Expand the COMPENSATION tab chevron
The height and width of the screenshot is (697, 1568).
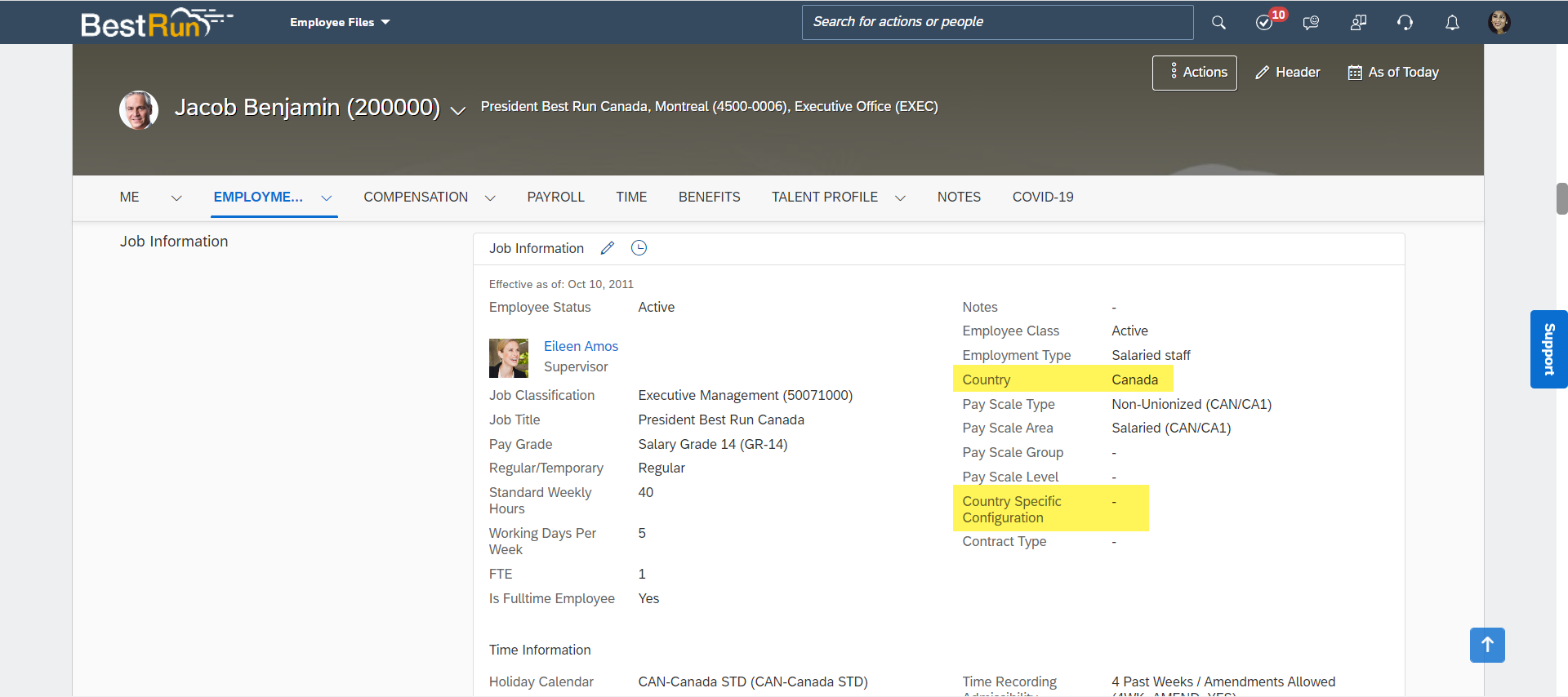tap(490, 198)
